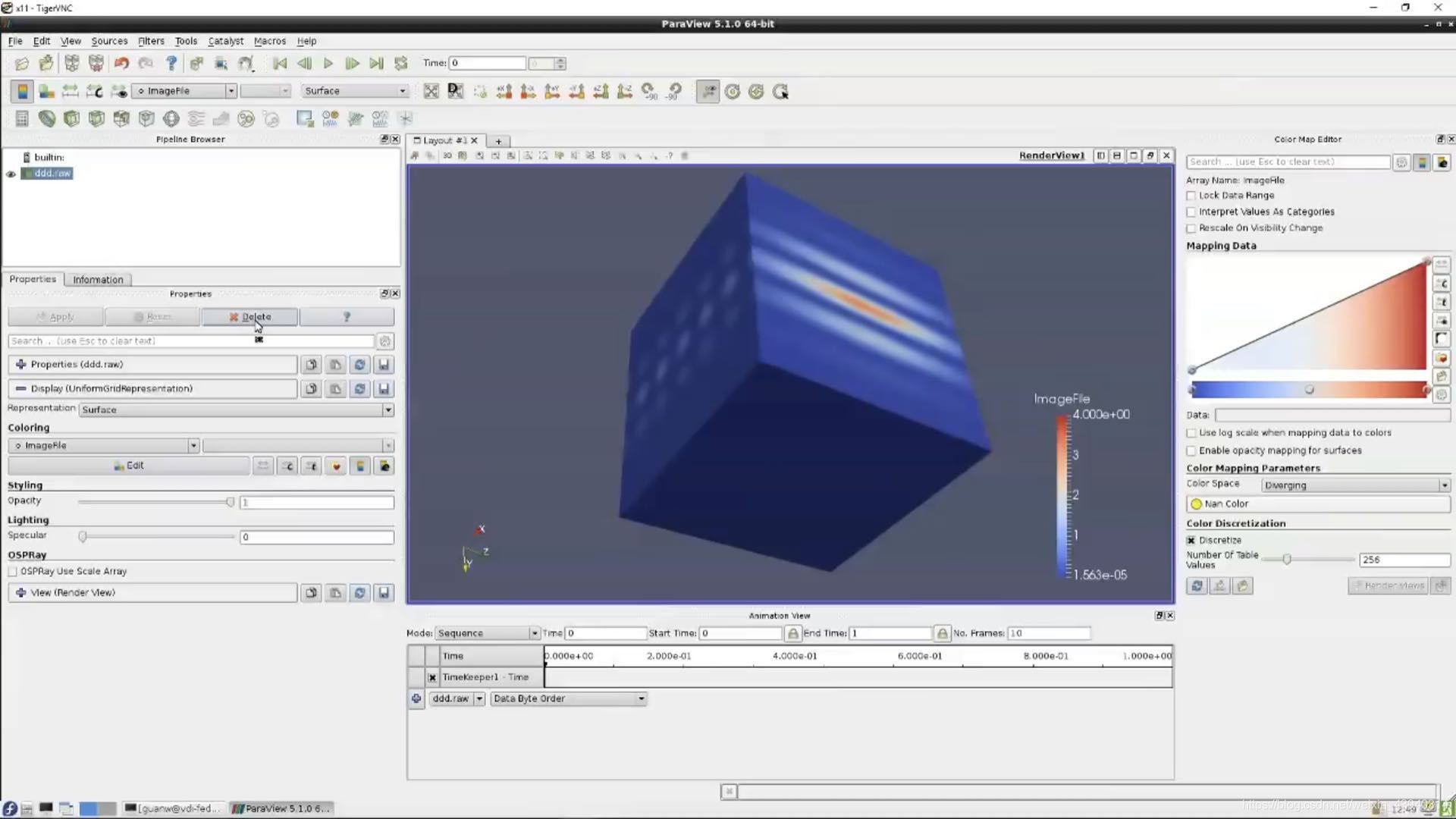Enable opacity mapping for surfaces
The width and height of the screenshot is (1456, 819).
(x=1191, y=450)
